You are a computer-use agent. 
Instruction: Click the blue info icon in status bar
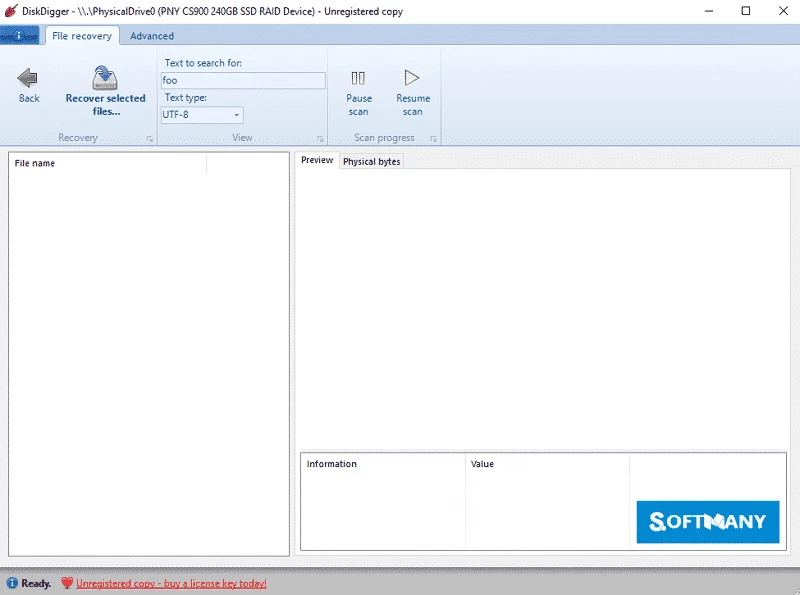pyautogui.click(x=12, y=583)
